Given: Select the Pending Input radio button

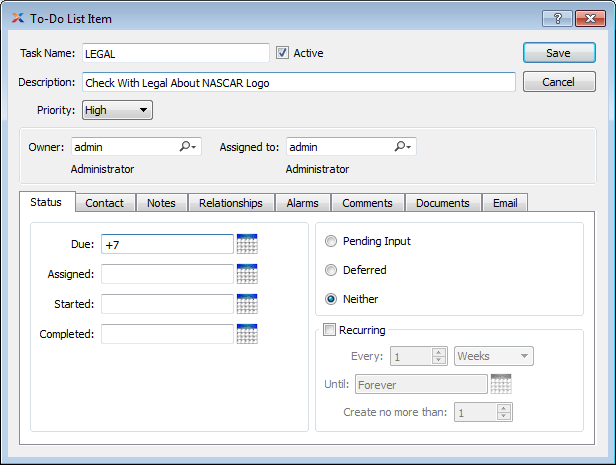Looking at the screenshot, I should click(x=330, y=241).
